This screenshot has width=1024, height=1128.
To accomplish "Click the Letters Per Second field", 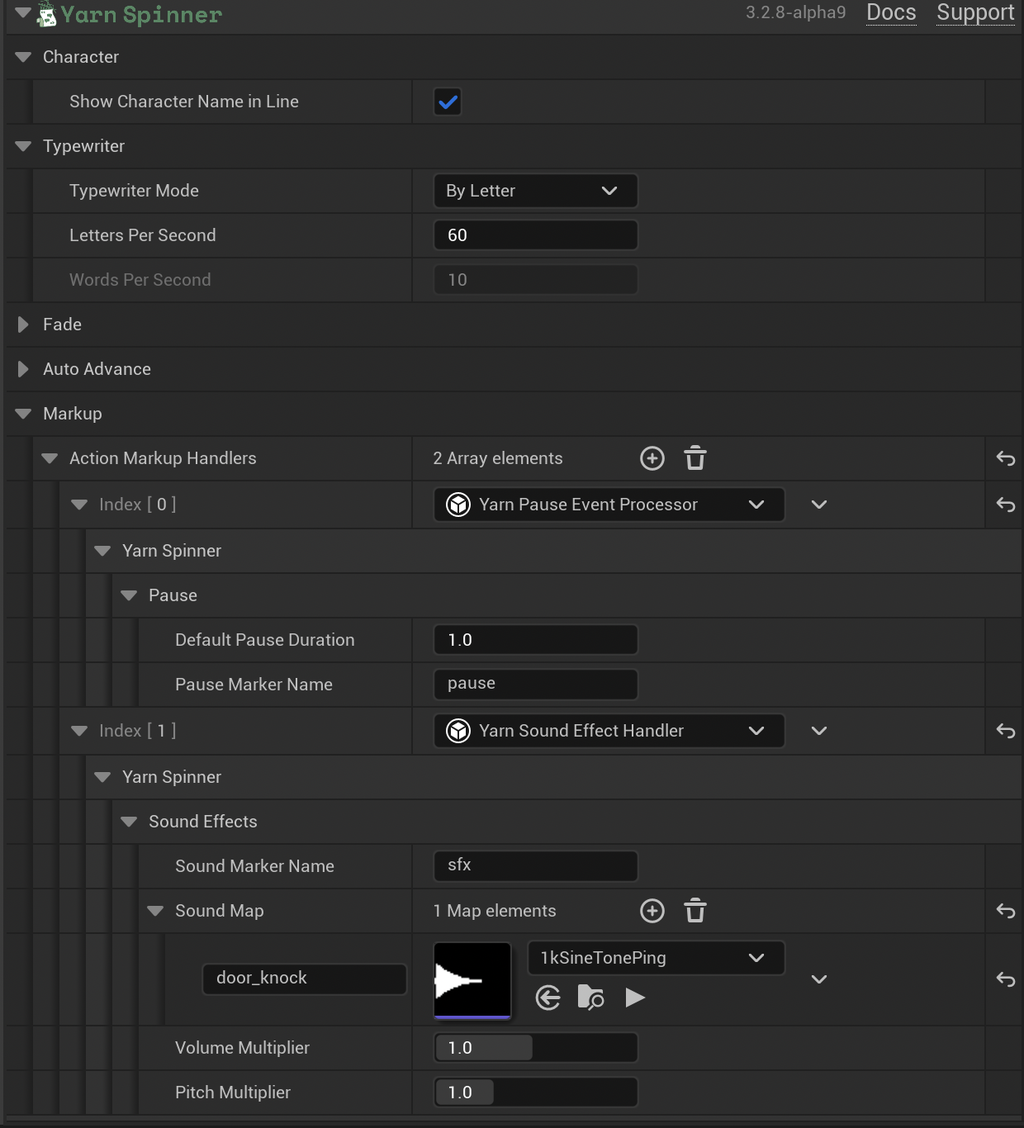I will [535, 235].
